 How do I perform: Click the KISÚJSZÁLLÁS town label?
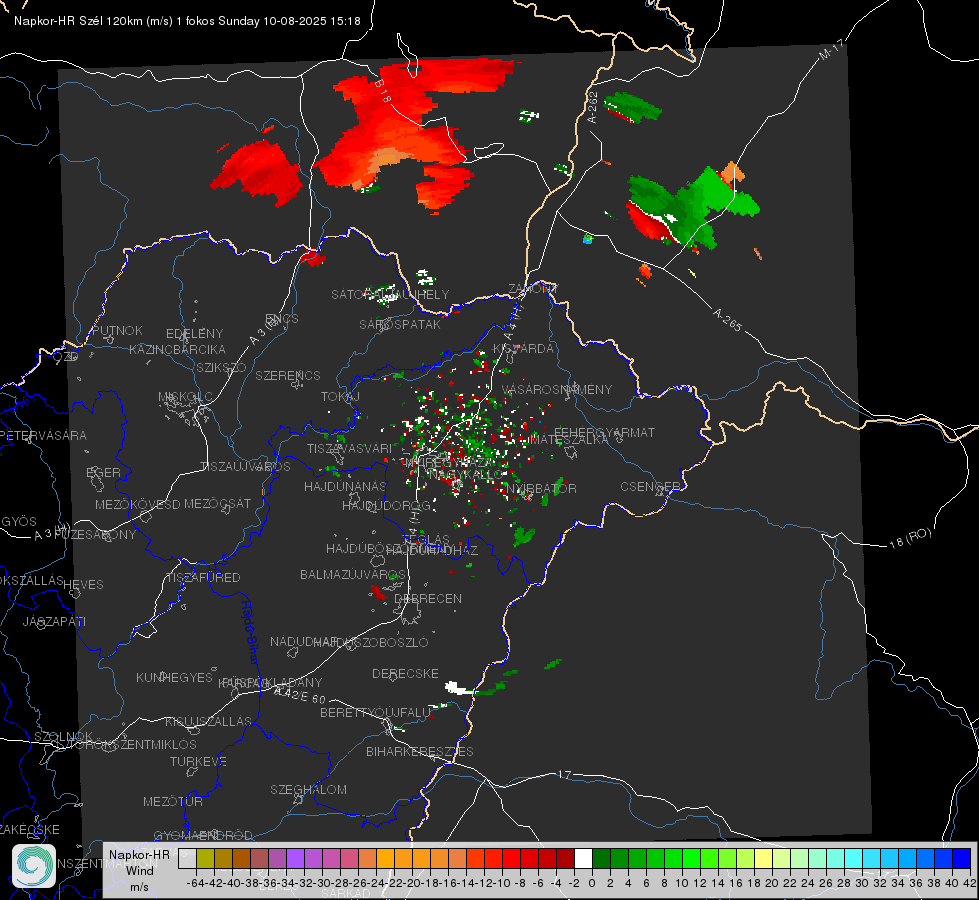click(x=208, y=721)
